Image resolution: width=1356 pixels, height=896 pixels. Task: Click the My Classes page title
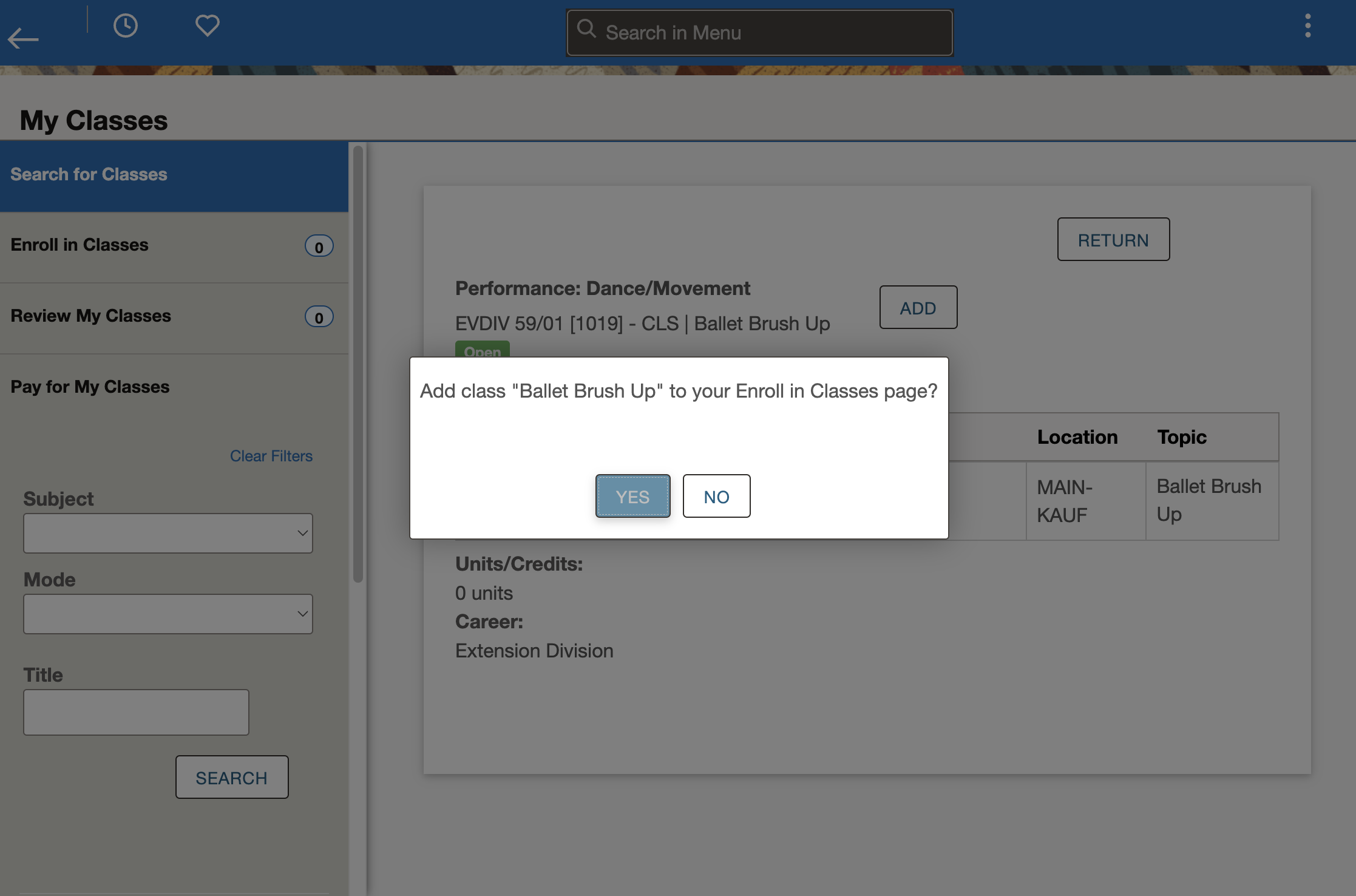point(93,120)
